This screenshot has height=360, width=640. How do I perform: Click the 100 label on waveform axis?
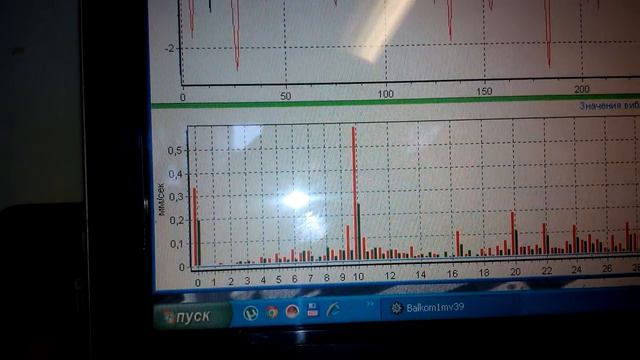pyautogui.click(x=385, y=94)
